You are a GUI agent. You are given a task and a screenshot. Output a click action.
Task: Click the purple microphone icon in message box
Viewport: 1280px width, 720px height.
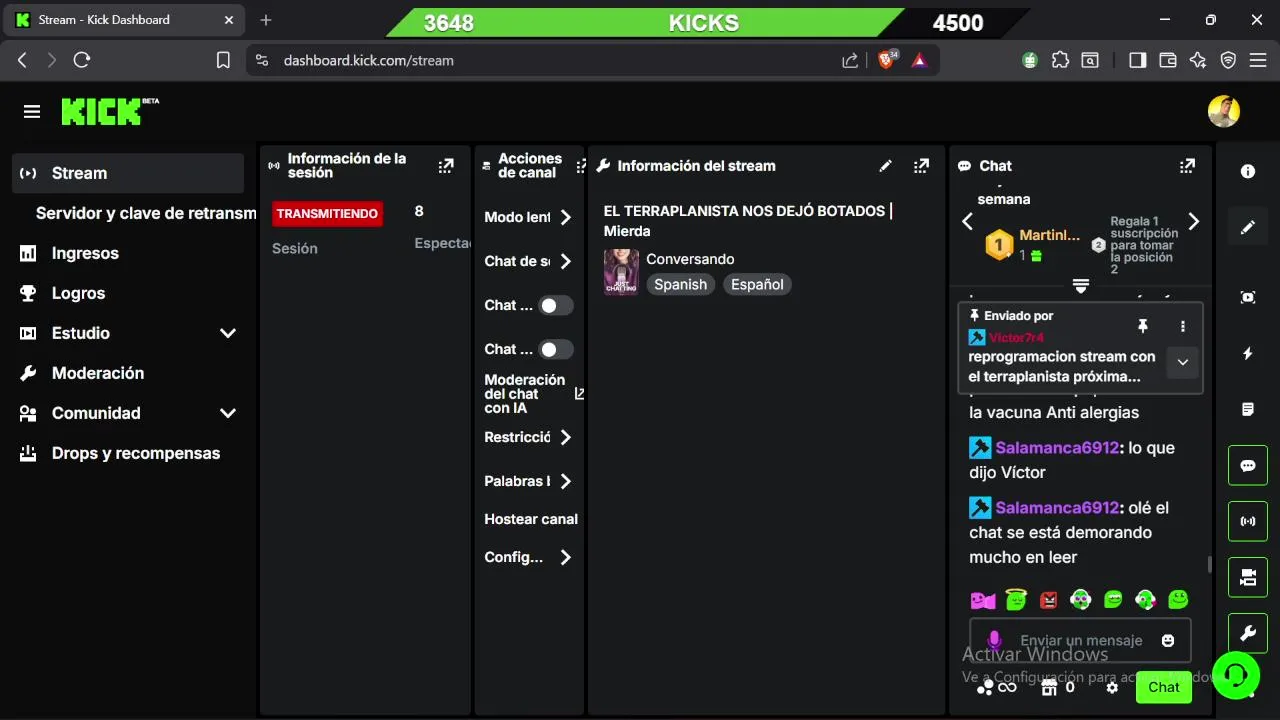(994, 640)
